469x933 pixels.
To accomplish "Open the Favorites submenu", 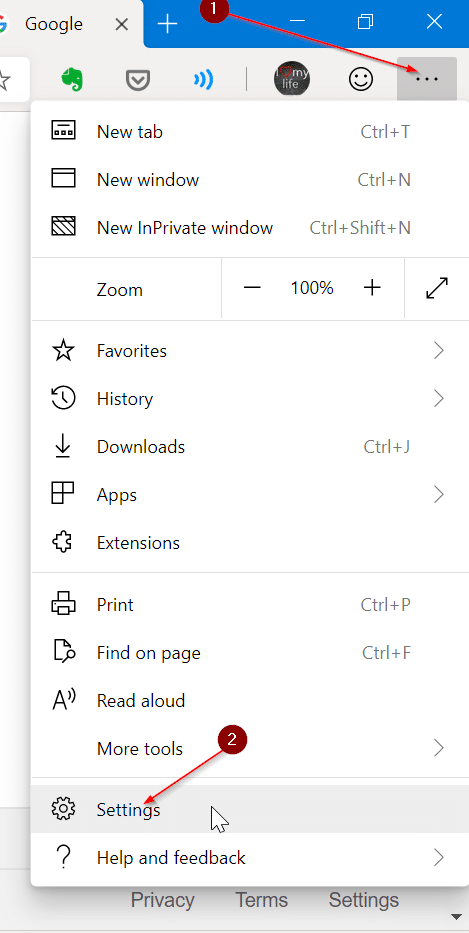I will 250,351.
